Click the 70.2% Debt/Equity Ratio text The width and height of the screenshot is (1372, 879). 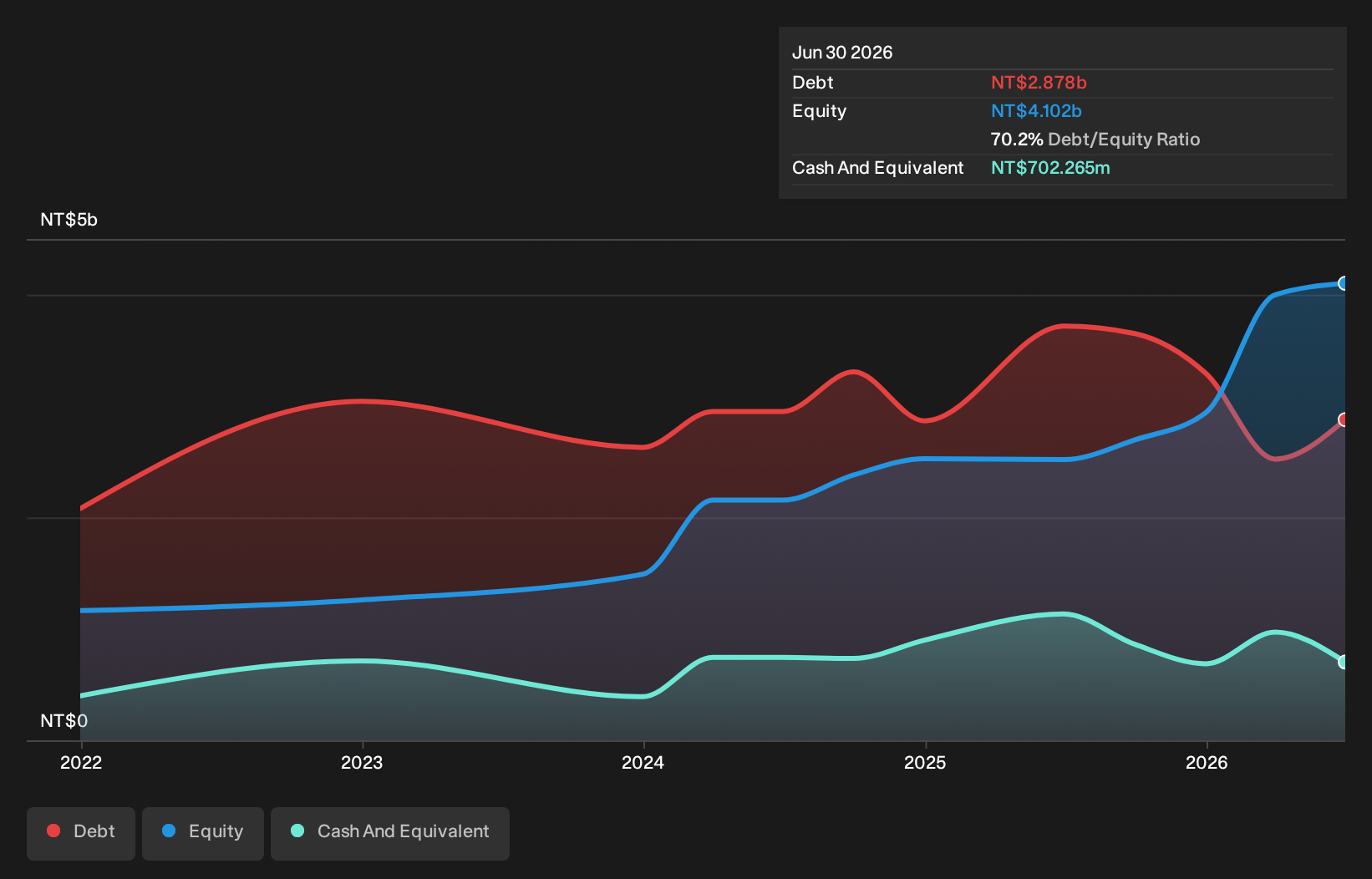(1095, 140)
